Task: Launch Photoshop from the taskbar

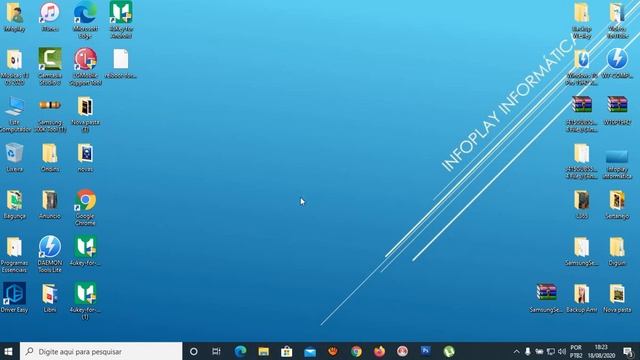Action: 426,351
